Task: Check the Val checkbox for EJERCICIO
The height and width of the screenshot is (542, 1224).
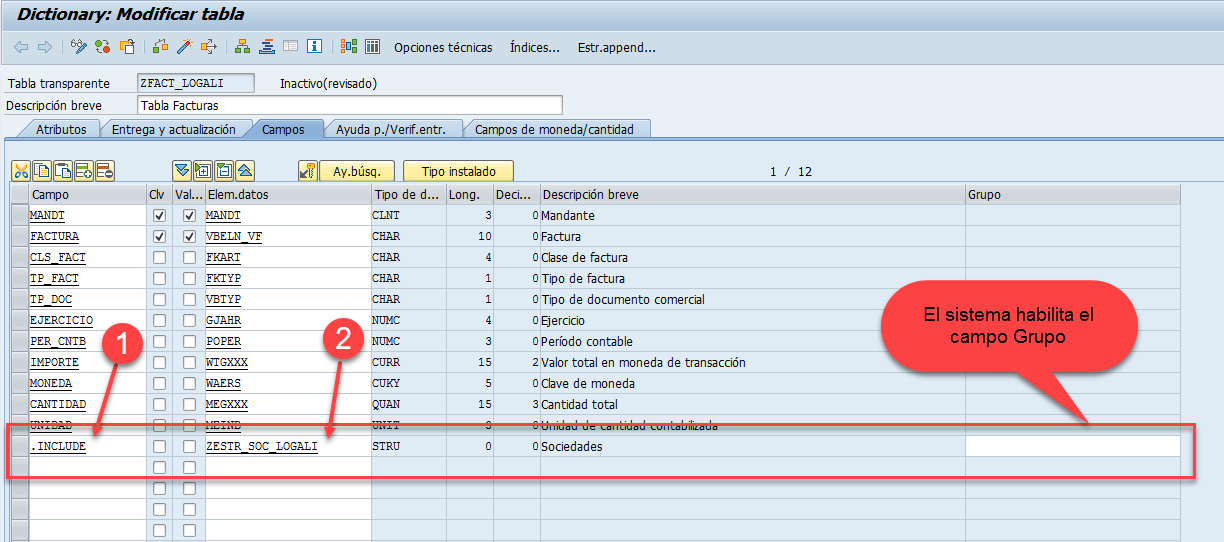Action: click(x=190, y=321)
